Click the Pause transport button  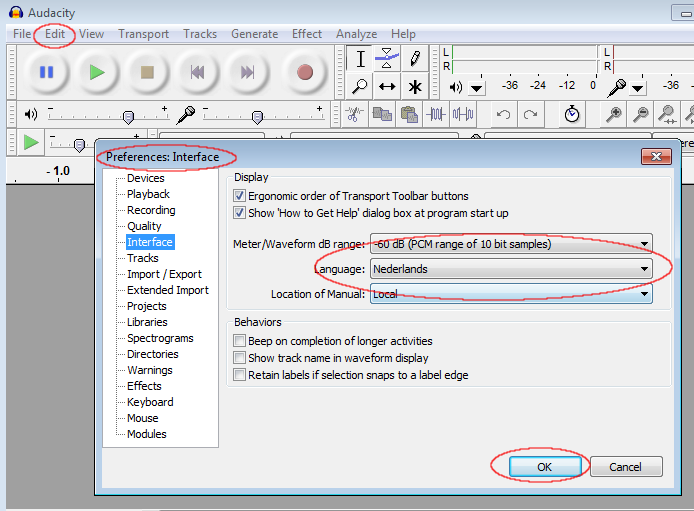point(45,72)
